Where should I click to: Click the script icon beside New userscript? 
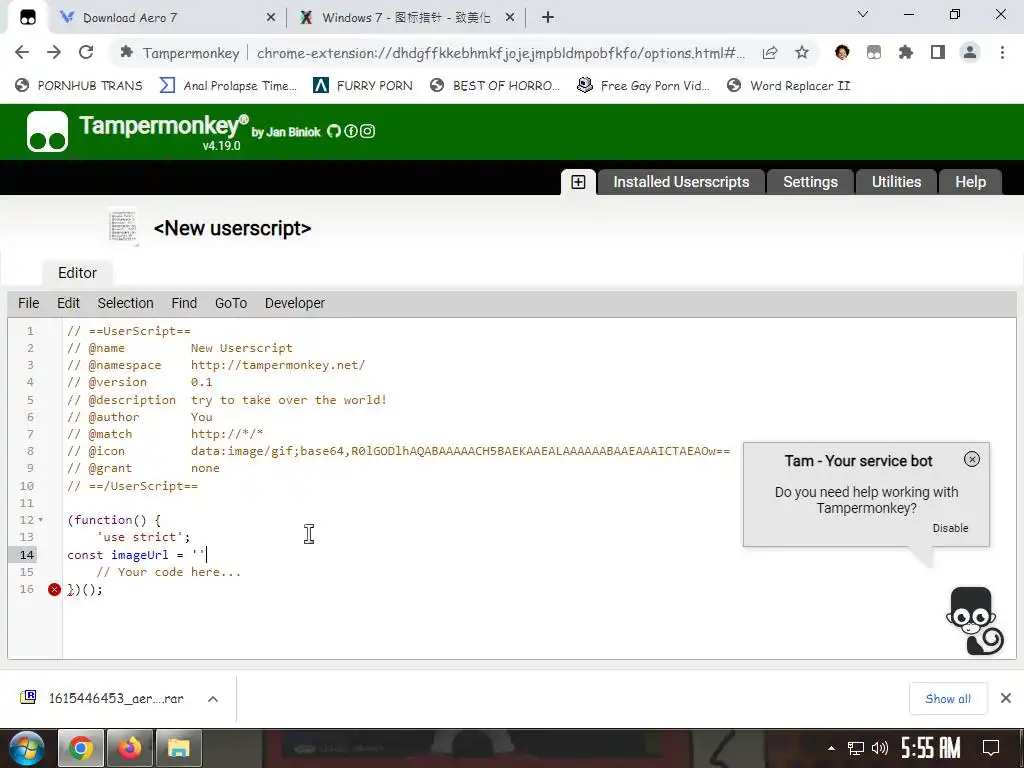click(123, 227)
